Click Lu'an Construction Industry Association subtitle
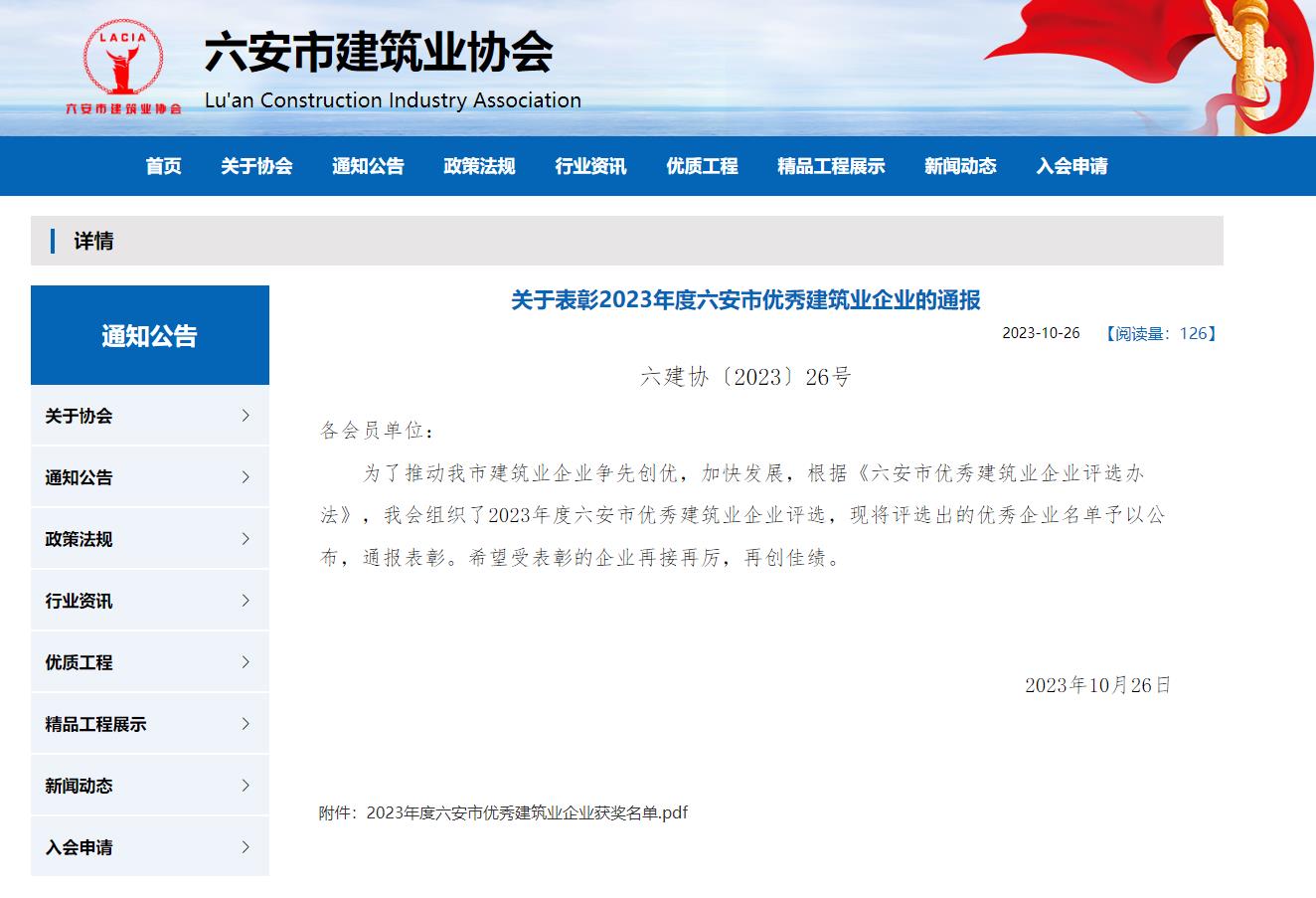Viewport: 1316px width, 898px height. 393,100
